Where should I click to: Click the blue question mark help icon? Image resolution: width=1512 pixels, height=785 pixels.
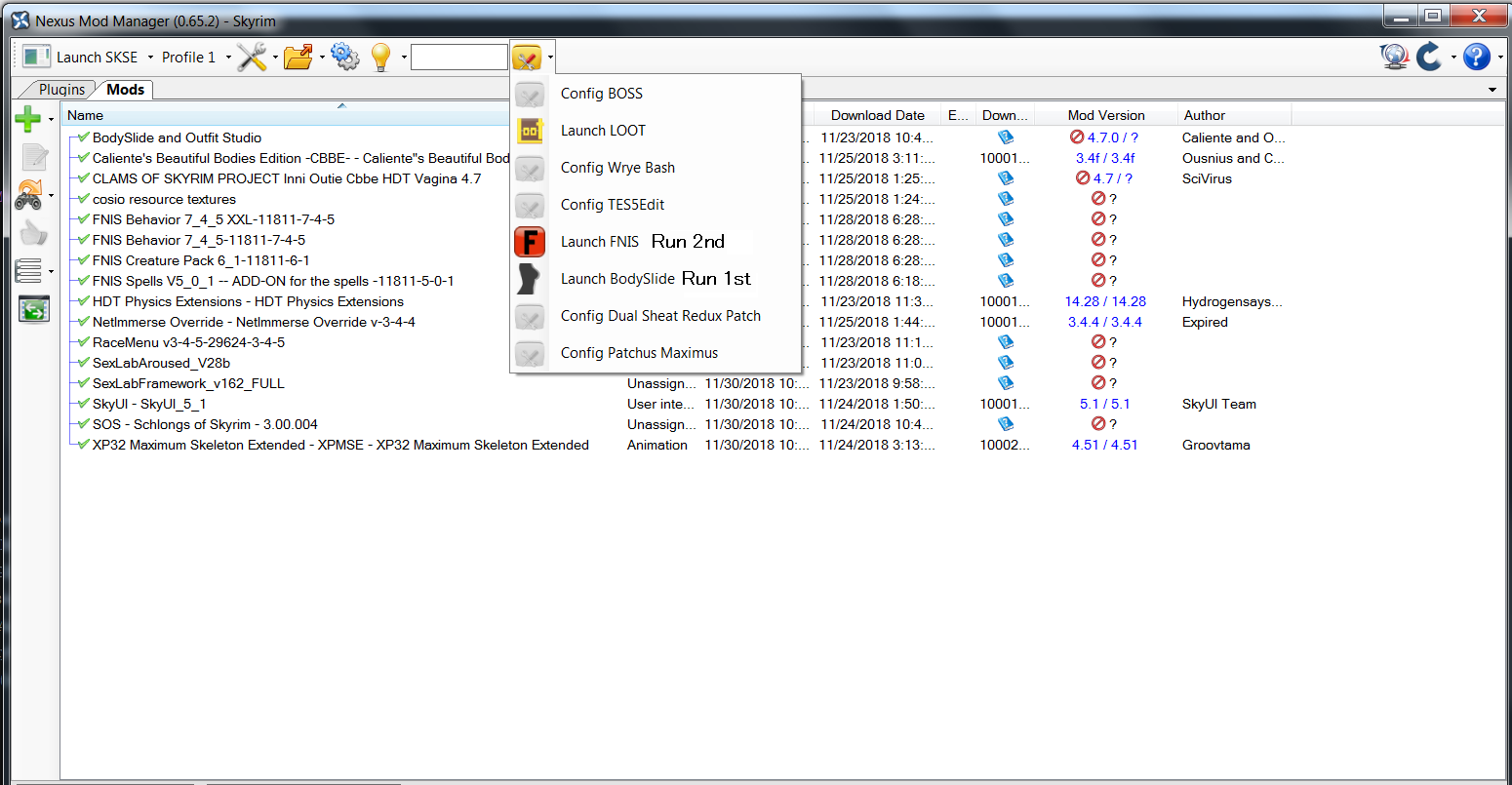coord(1477,57)
